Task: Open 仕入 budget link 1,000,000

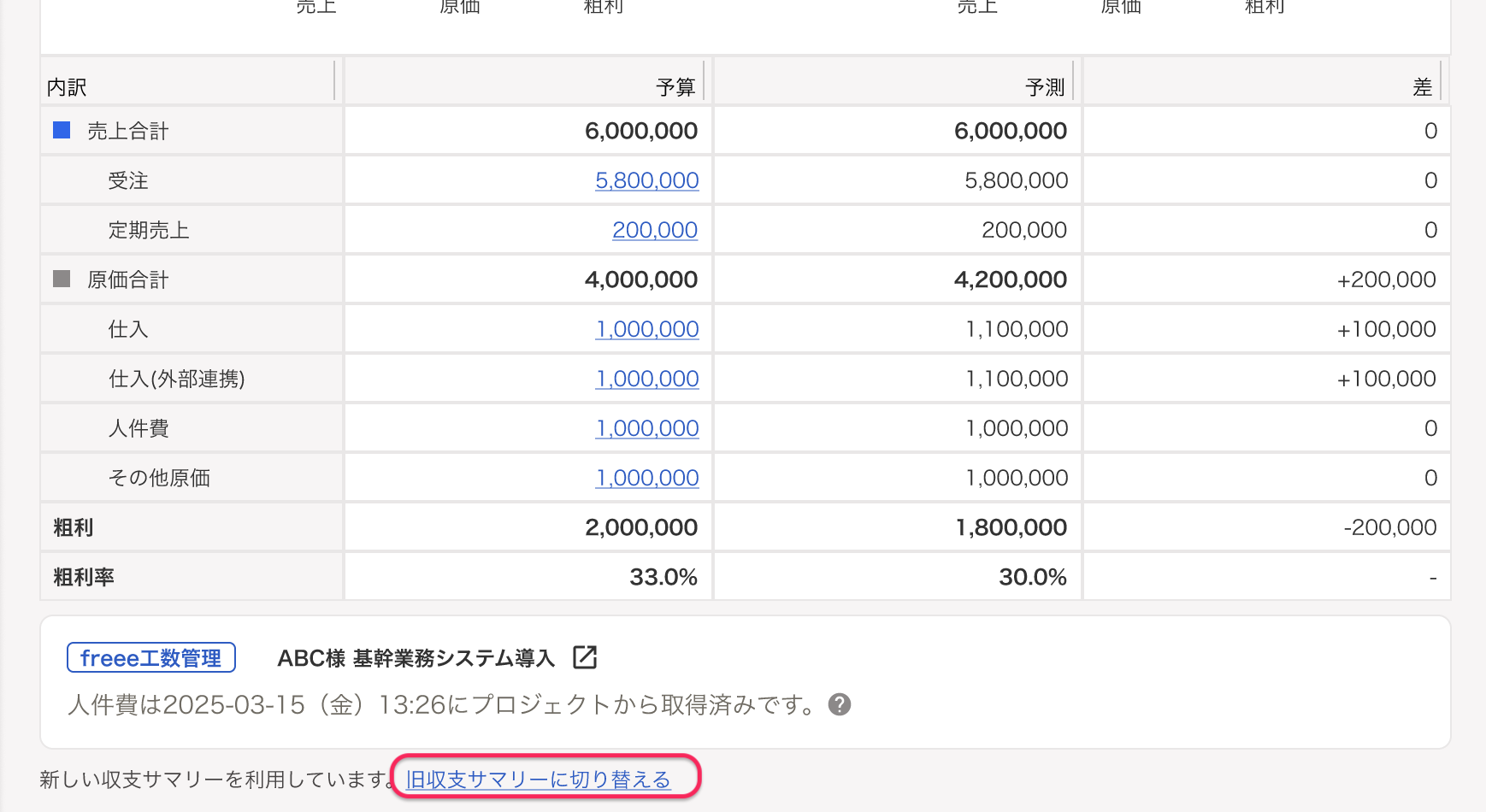Action: click(x=647, y=329)
